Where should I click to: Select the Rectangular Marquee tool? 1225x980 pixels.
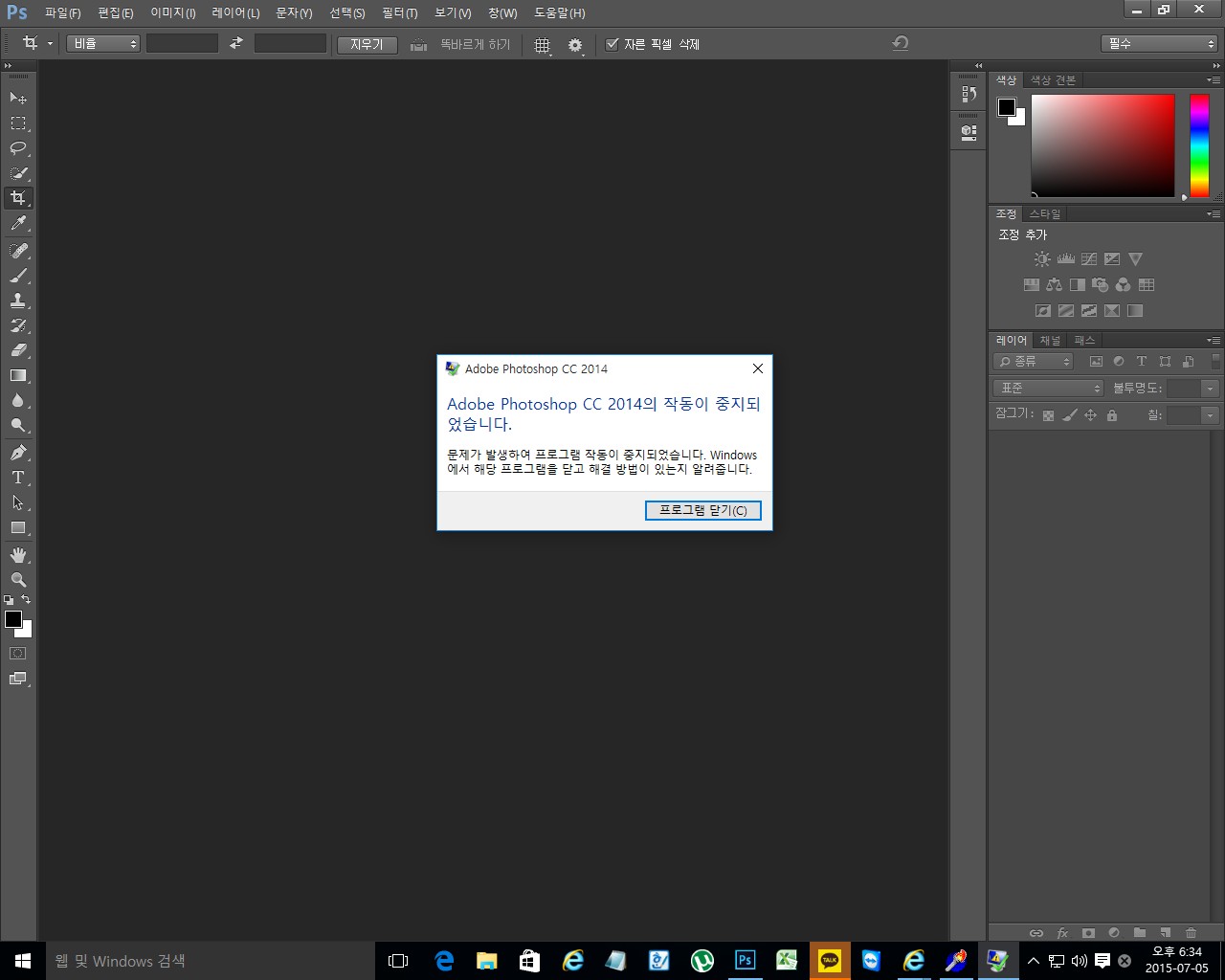click(18, 123)
